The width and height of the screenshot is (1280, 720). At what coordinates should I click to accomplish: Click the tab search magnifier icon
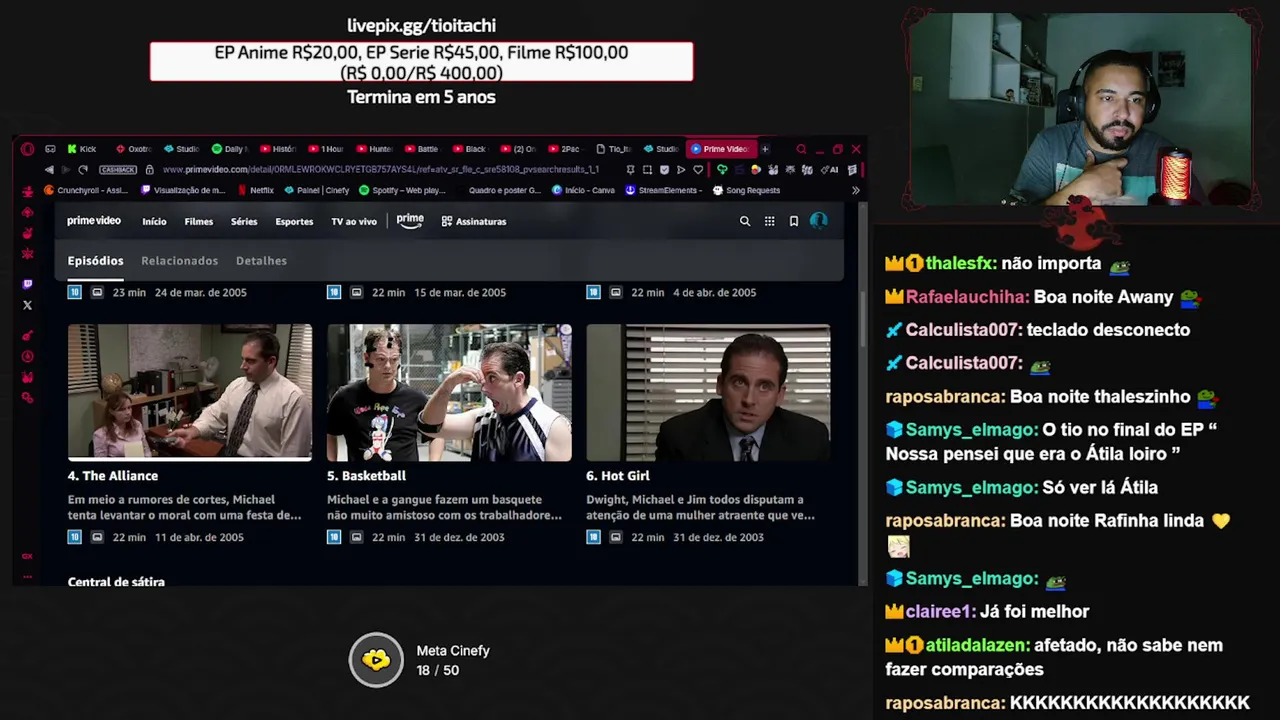click(801, 149)
